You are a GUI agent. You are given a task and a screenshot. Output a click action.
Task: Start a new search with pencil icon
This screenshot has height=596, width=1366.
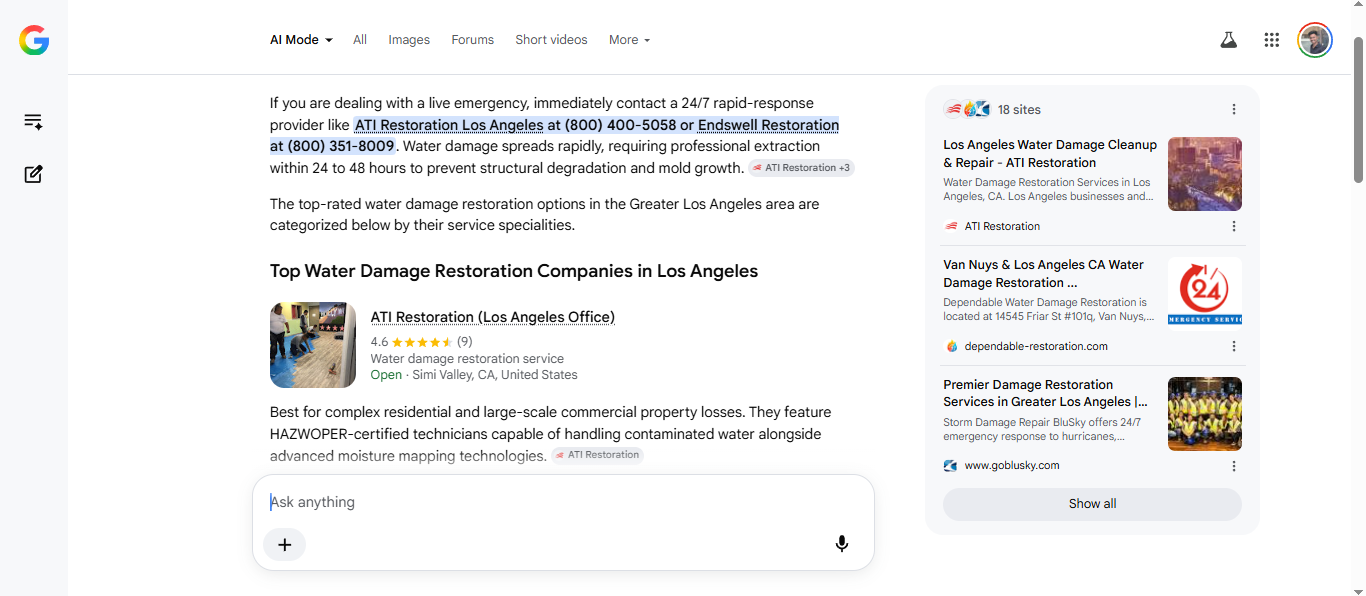click(33, 174)
